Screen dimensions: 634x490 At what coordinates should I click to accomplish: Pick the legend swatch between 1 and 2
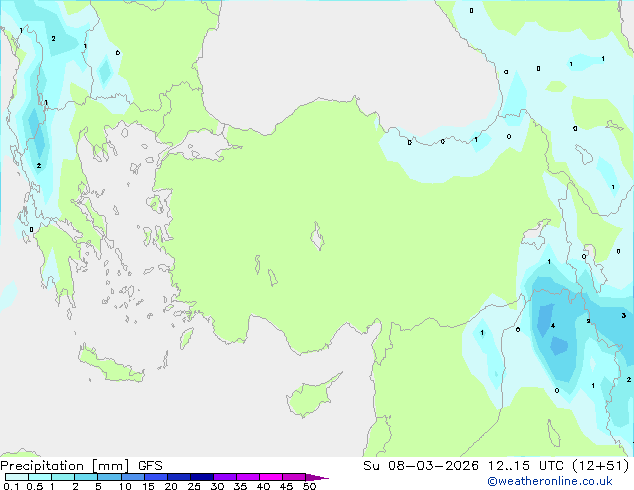pyautogui.click(x=63, y=477)
